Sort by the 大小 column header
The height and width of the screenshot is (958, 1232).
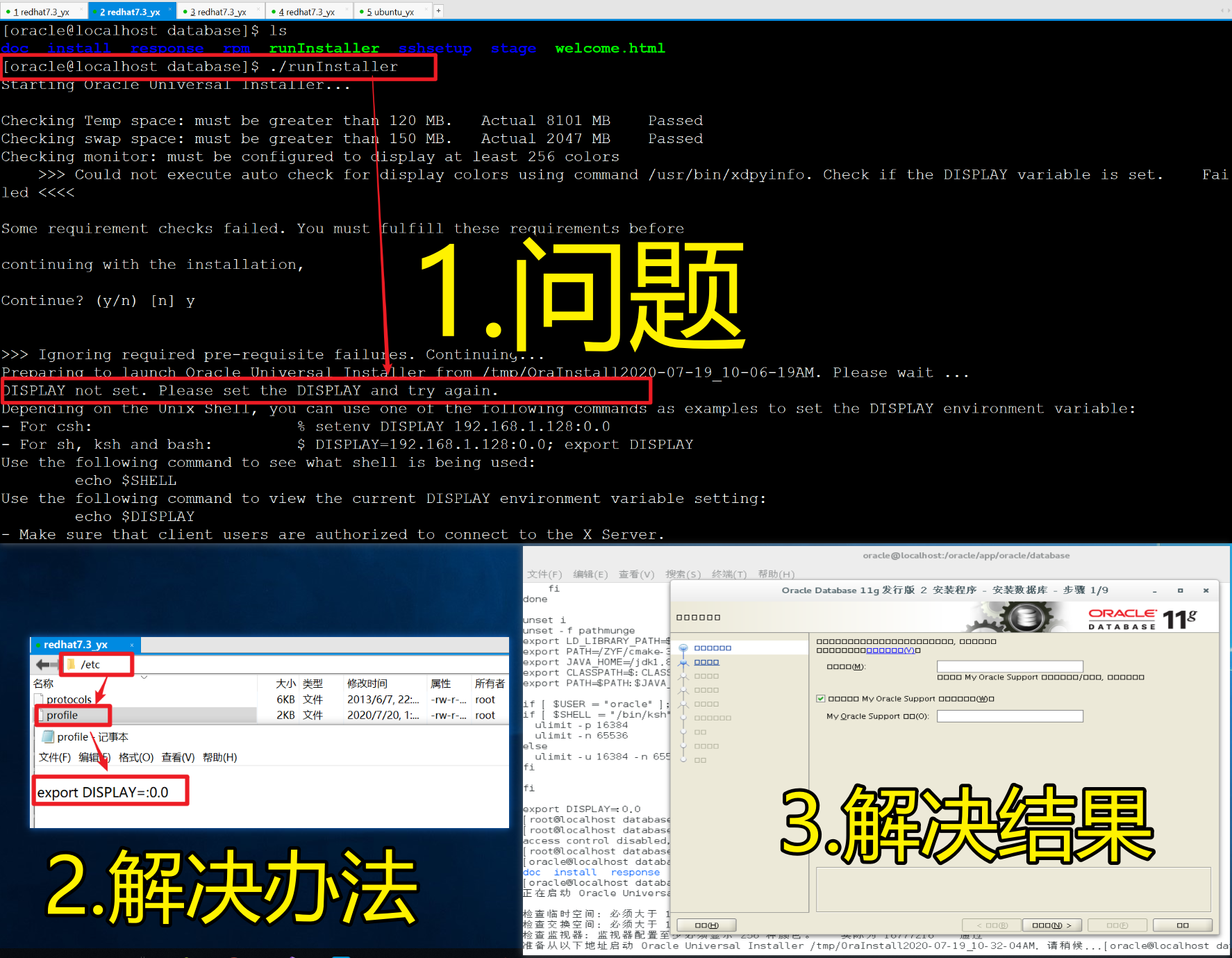click(x=285, y=684)
